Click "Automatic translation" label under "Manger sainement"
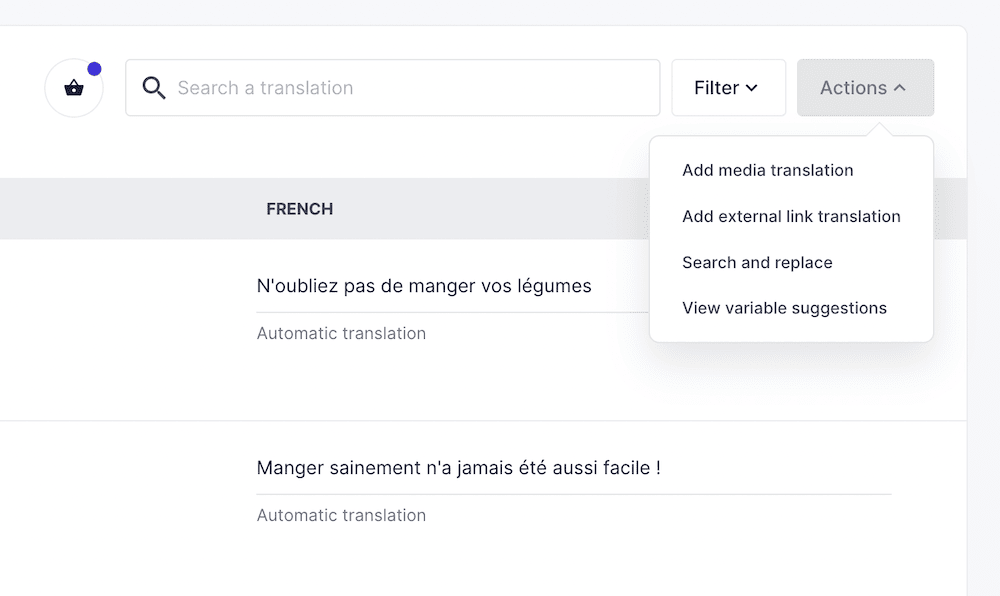Viewport: 1000px width, 596px height. click(341, 515)
